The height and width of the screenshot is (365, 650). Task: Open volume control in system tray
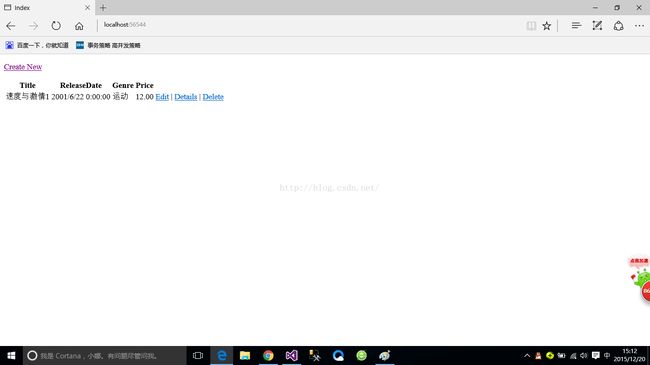pos(584,355)
